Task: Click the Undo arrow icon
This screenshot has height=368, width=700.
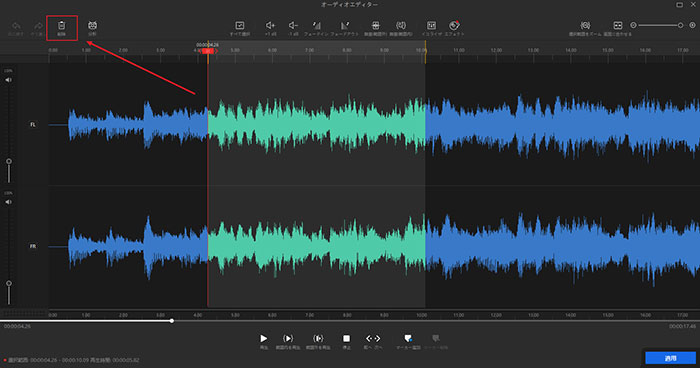Action: [16, 26]
